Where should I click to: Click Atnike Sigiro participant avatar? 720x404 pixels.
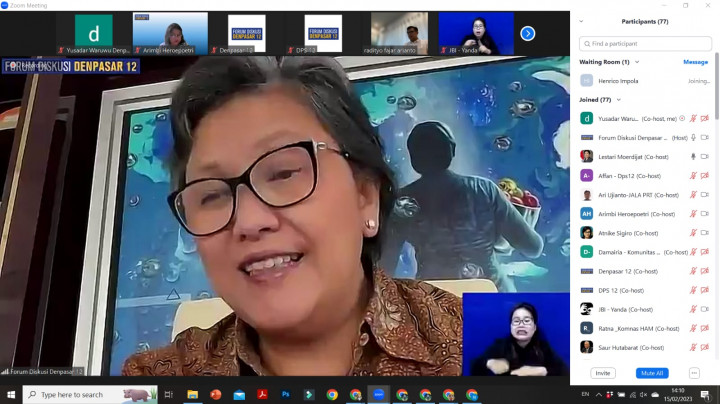[x=586, y=233]
